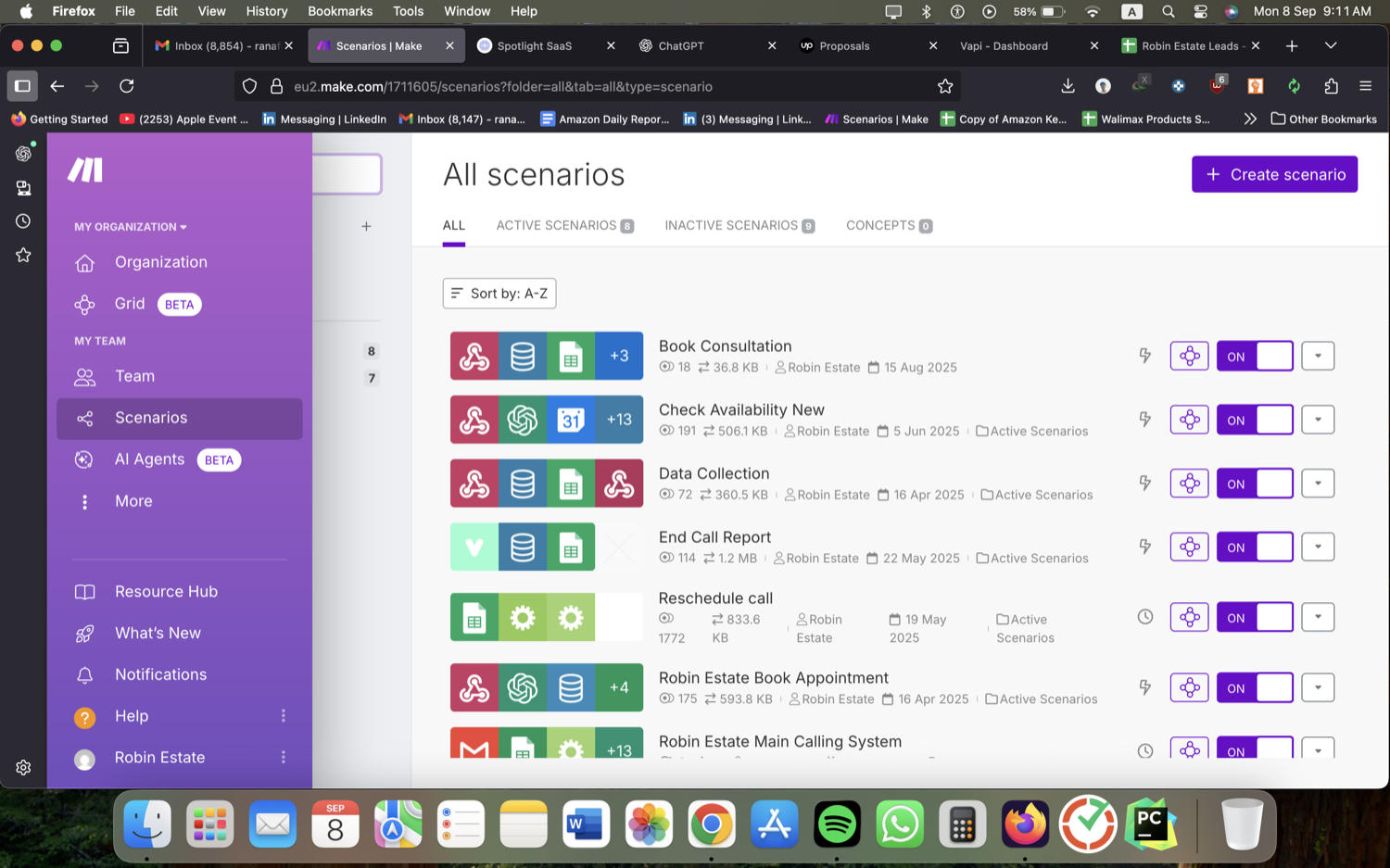Open History menu in menu bar
Screen dimensions: 1390x868
(x=267, y=11)
